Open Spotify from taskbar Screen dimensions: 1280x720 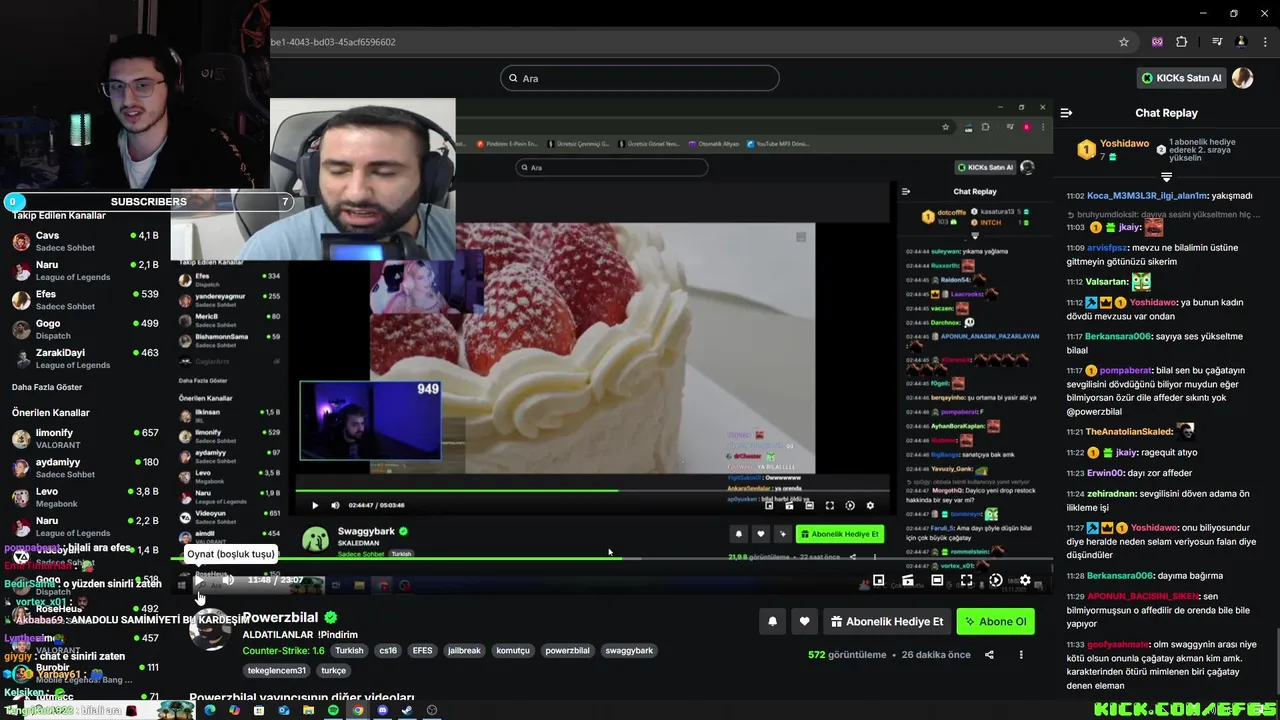click(333, 710)
